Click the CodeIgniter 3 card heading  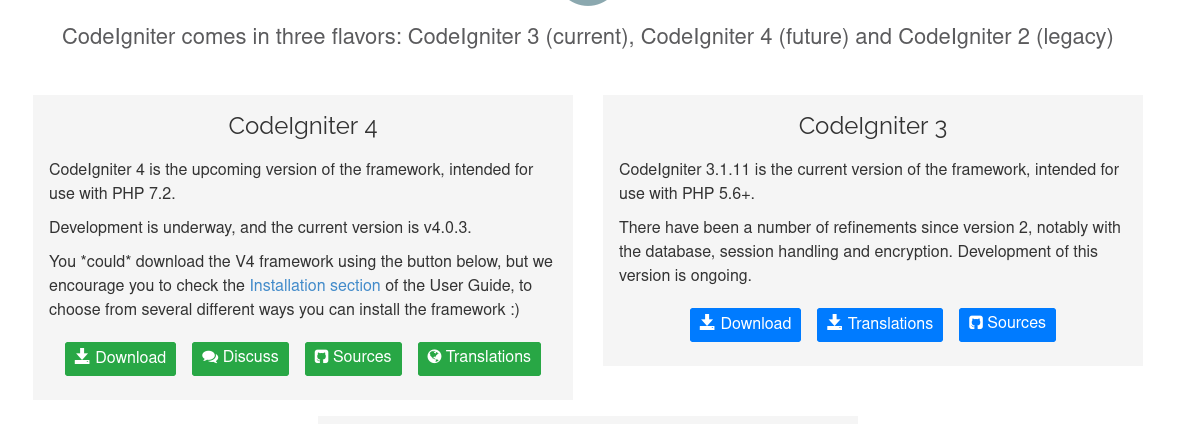(872, 126)
